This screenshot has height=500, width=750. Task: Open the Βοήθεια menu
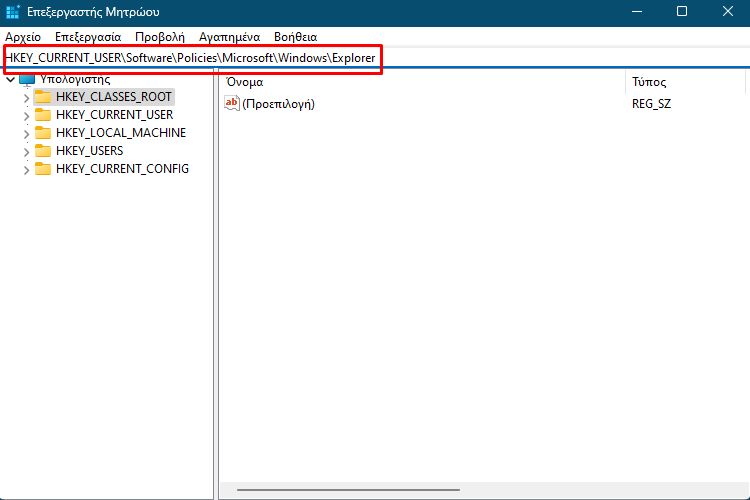pos(296,37)
